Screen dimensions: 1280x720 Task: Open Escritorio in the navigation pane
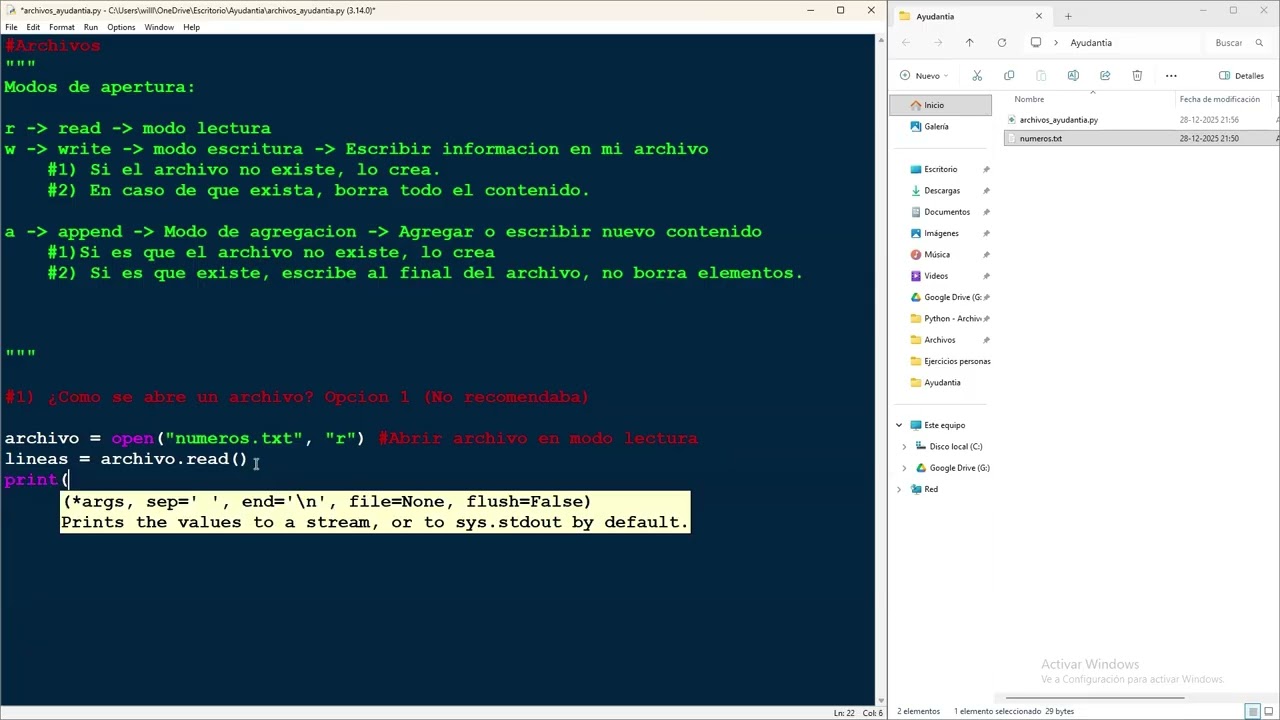click(x=941, y=169)
